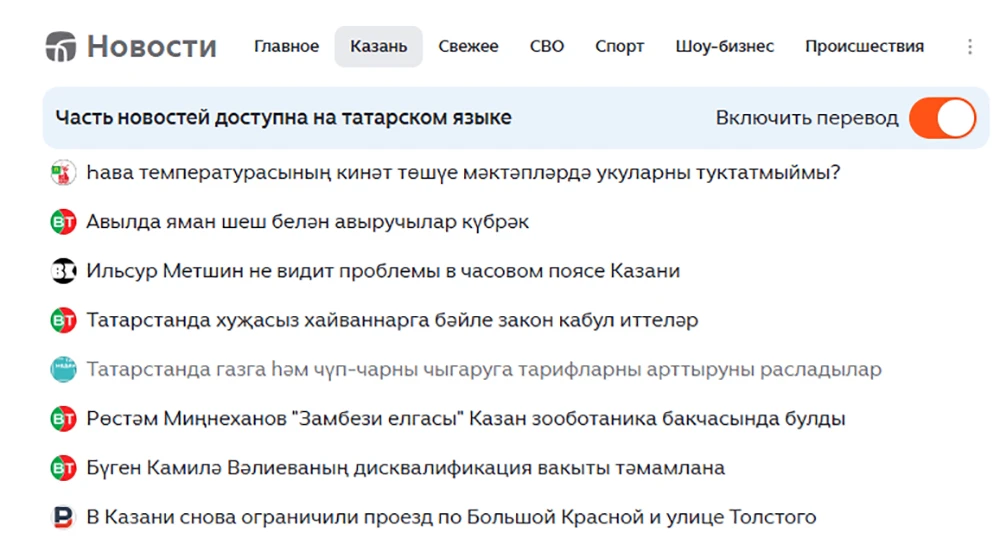This screenshot has width=1000, height=551.
Task: Click source icon beside the һава температурасының headline
Action: pos(63,173)
